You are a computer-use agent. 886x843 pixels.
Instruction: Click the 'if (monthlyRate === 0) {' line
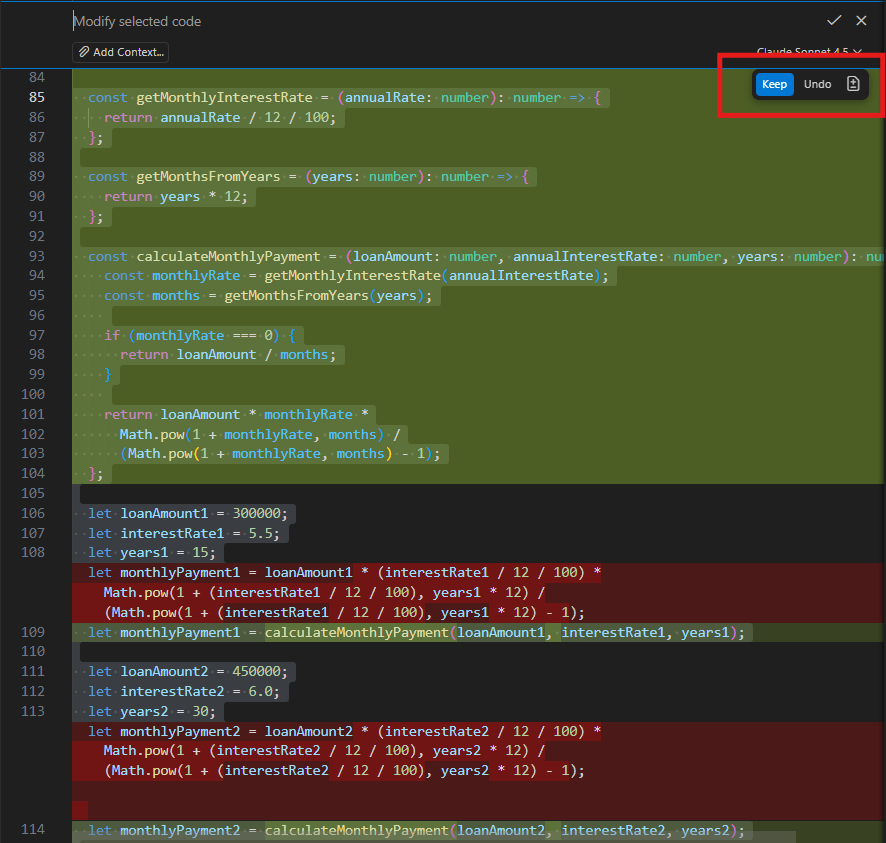tap(200, 336)
